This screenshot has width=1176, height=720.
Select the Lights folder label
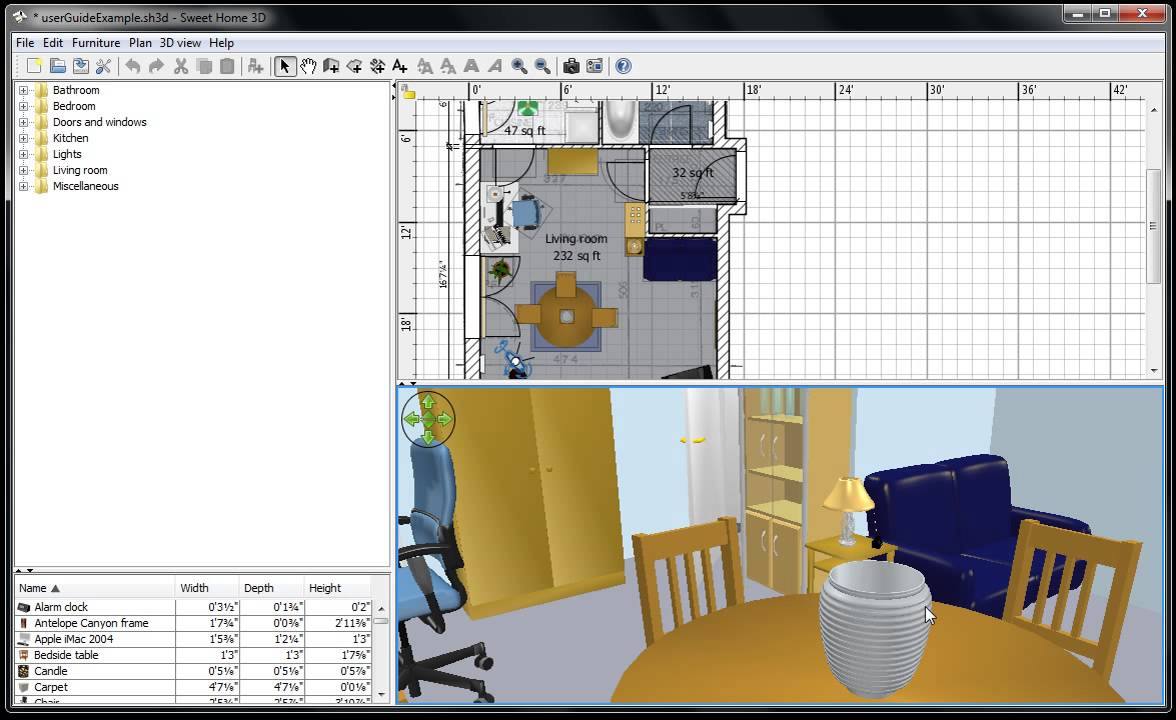pyautogui.click(x=67, y=154)
